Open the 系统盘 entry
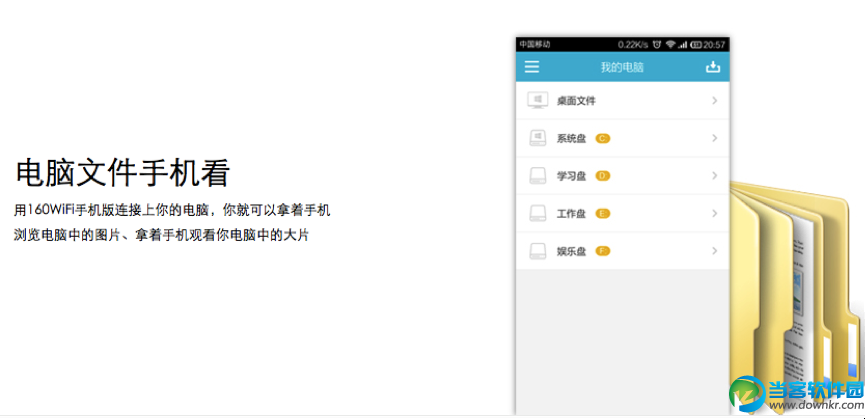Viewport: 865px width, 419px height. click(x=622, y=138)
